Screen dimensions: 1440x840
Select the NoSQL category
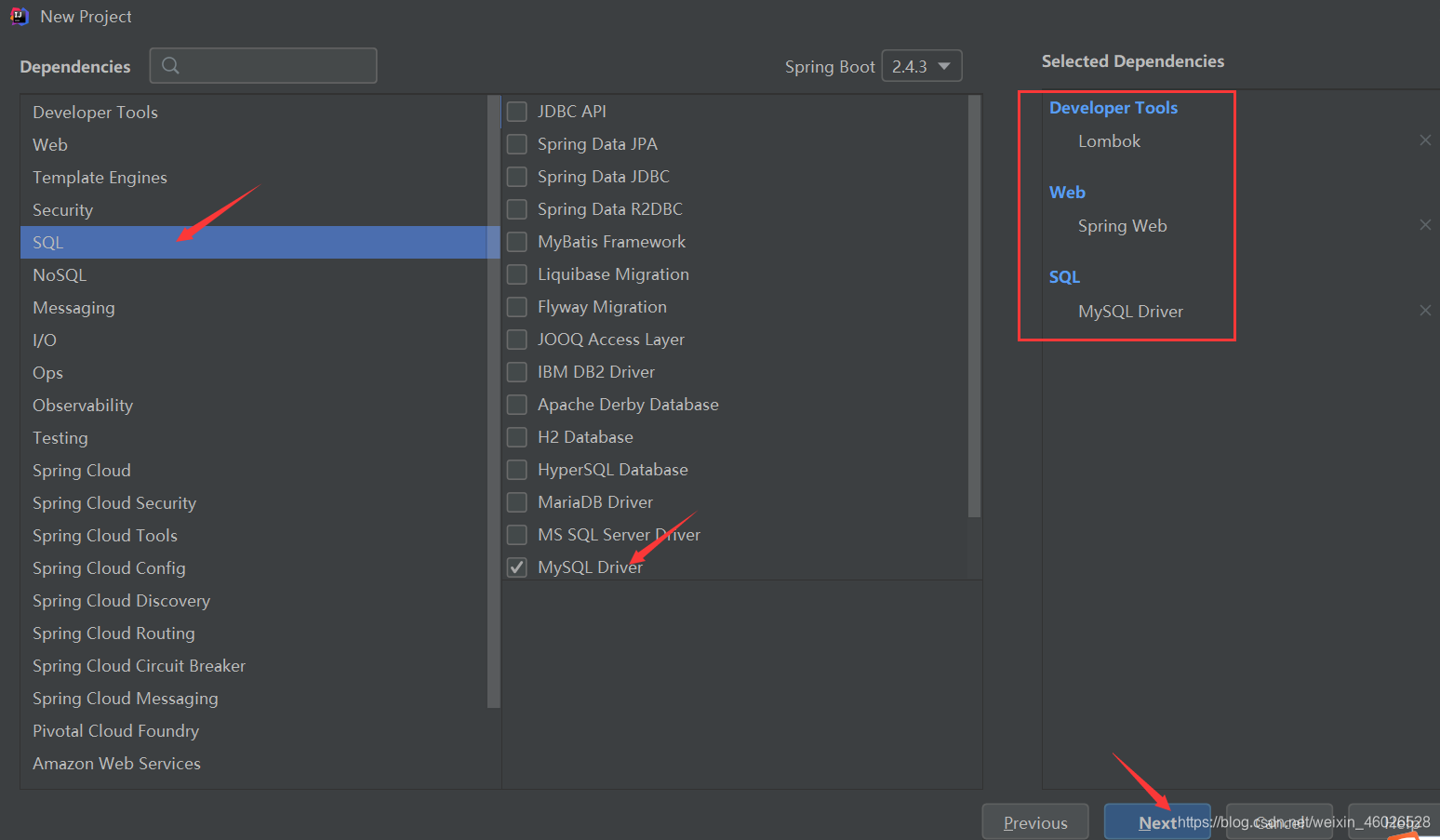(254, 274)
